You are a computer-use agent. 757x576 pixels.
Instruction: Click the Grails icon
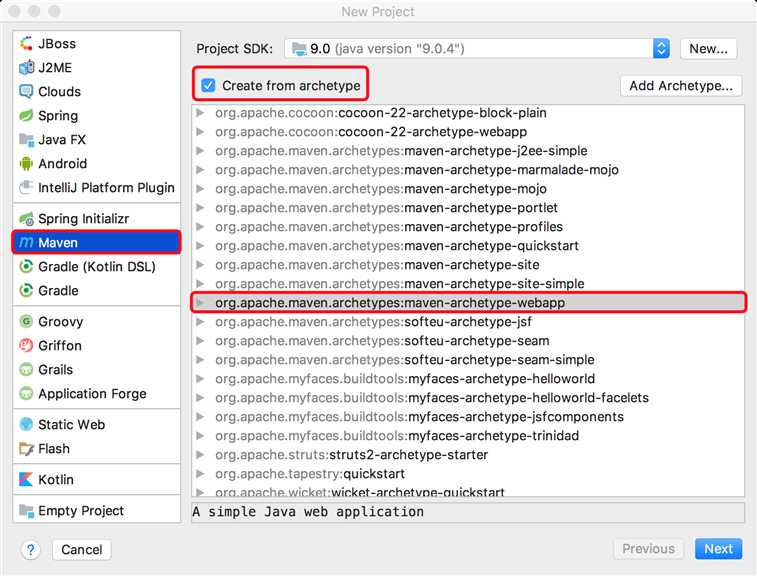[x=26, y=370]
